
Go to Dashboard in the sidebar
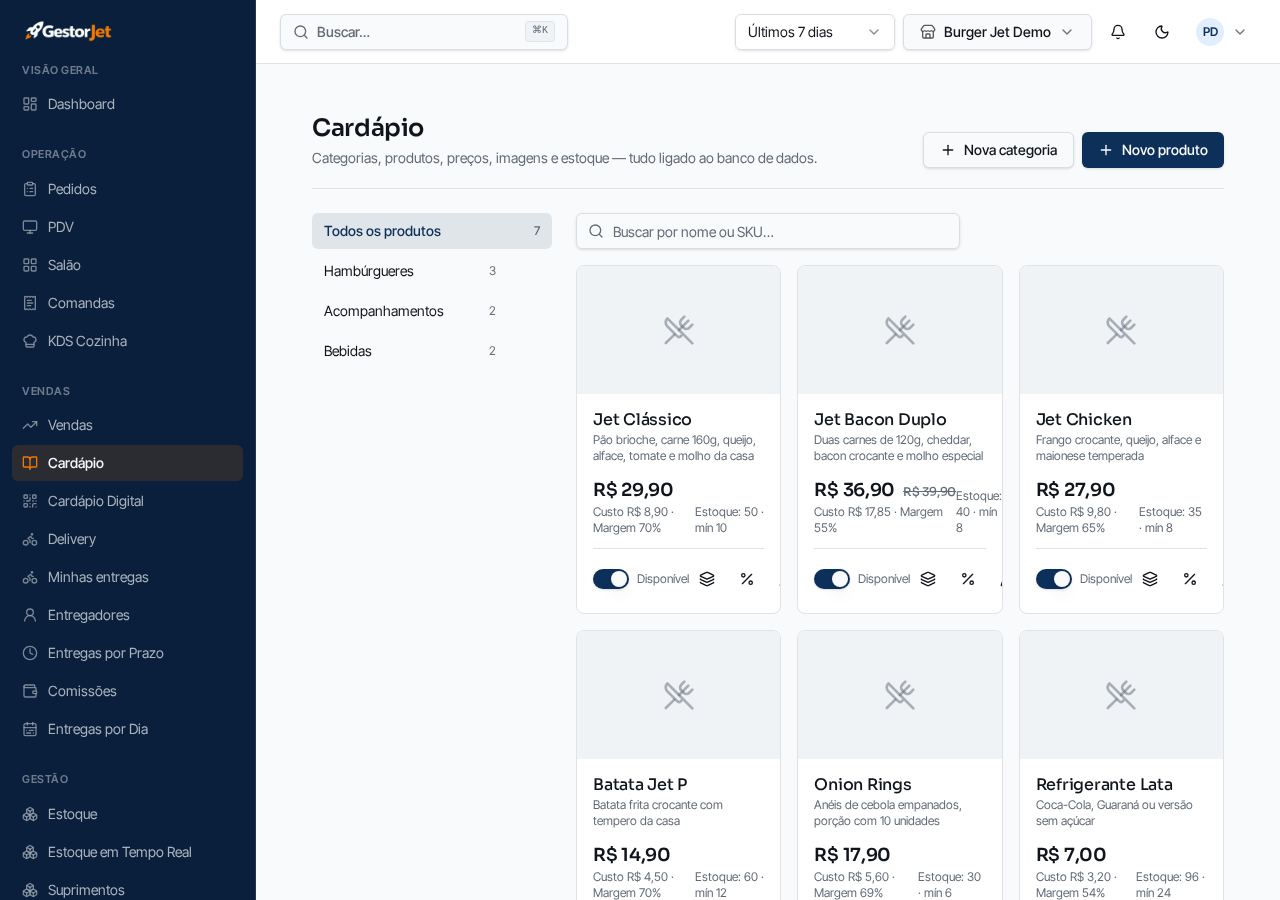click(x=127, y=104)
